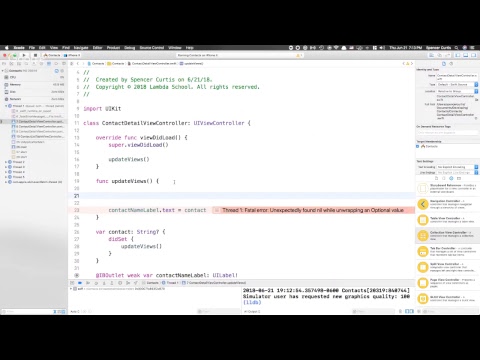Select the Memory gauge row
Image resolution: width=480 pixels, height=360 pixels.
pyautogui.click(x=34, y=84)
